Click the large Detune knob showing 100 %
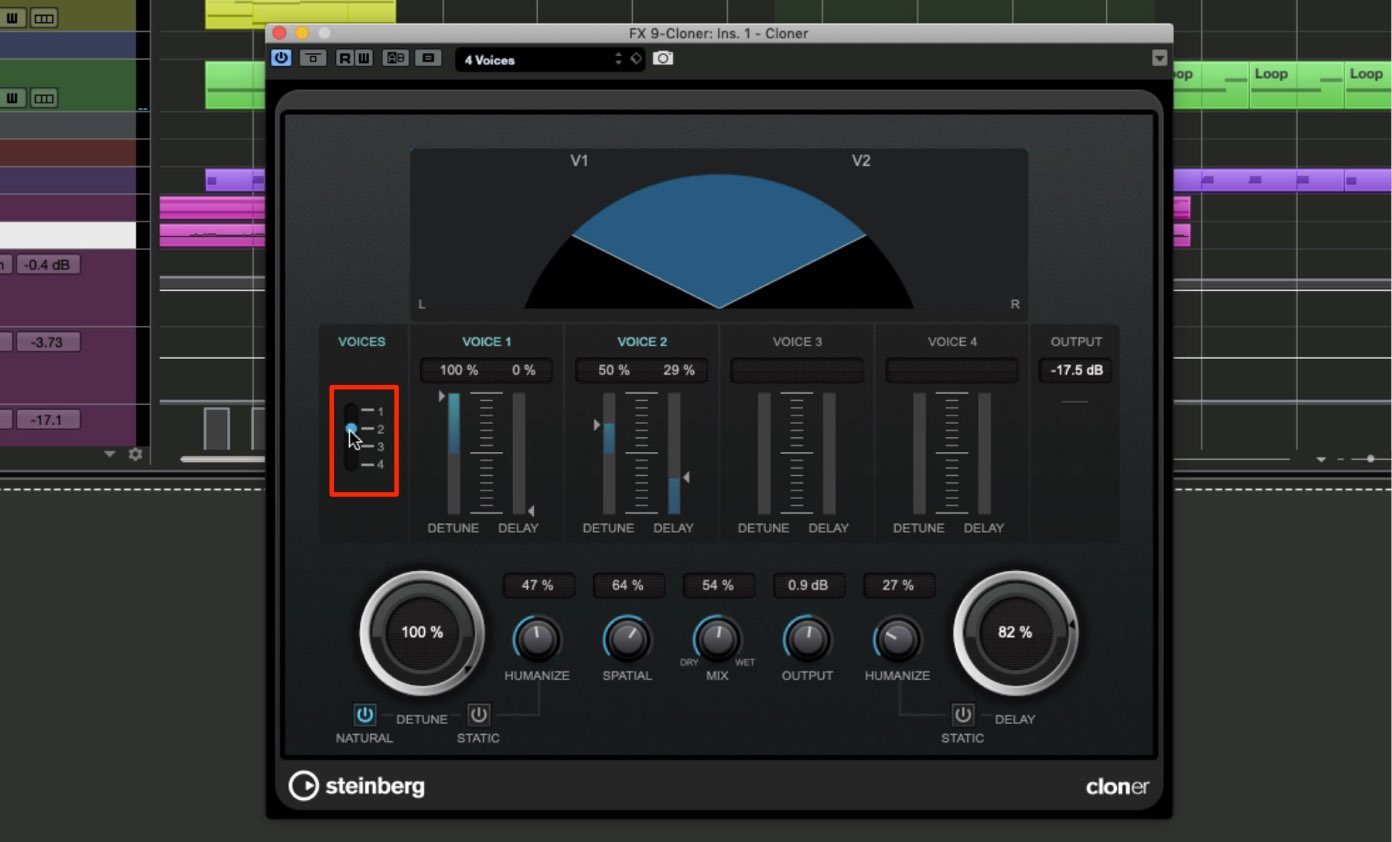 pos(422,632)
